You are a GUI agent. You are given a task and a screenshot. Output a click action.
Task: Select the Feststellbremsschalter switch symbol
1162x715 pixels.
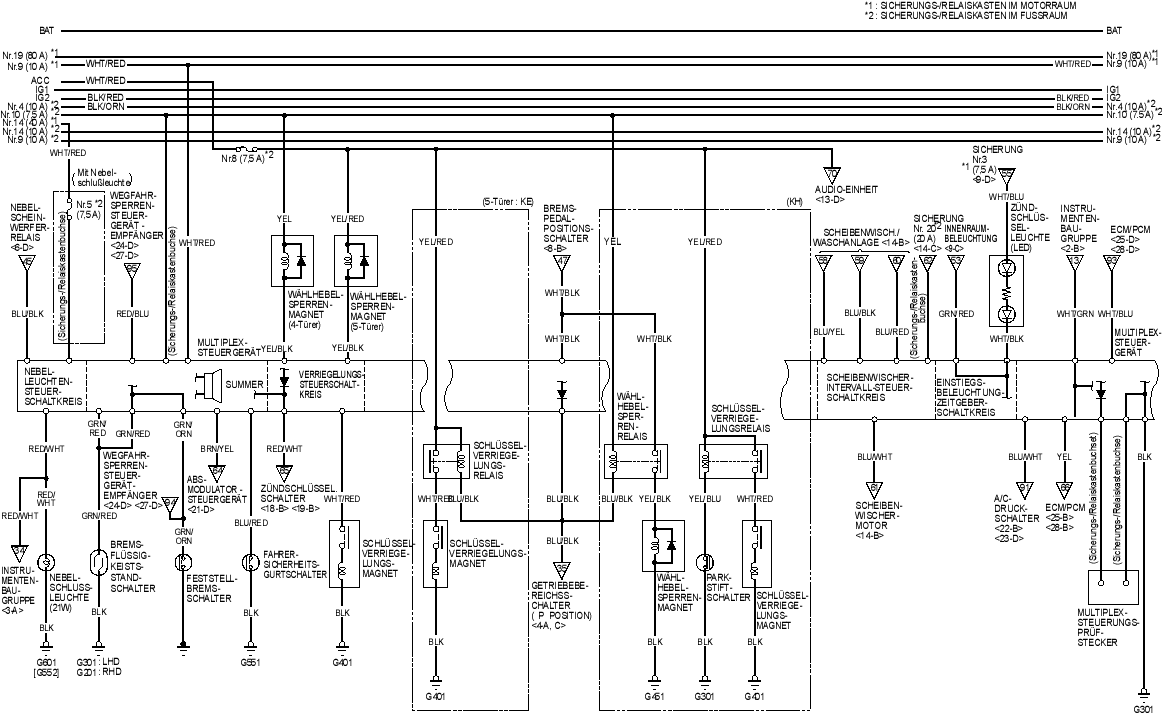pyautogui.click(x=182, y=562)
